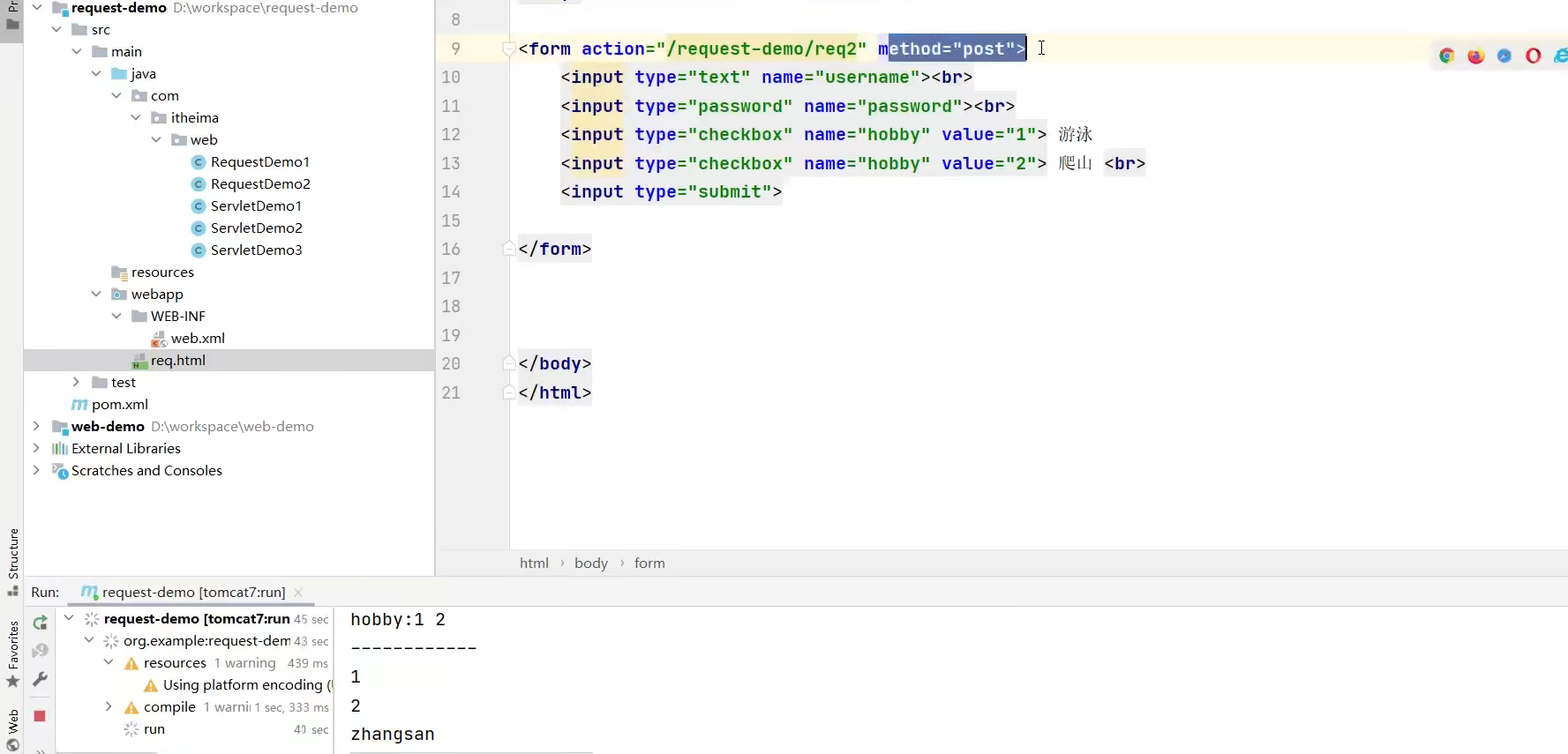Image resolution: width=1568 pixels, height=754 pixels.
Task: Expand Scratches and Consoles node
Action: [36, 470]
